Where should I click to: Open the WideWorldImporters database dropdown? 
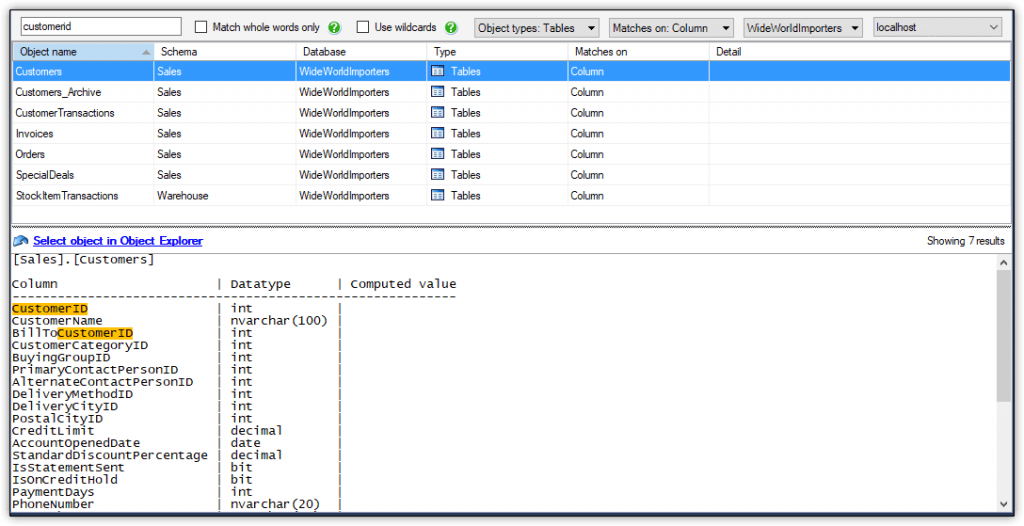803,28
